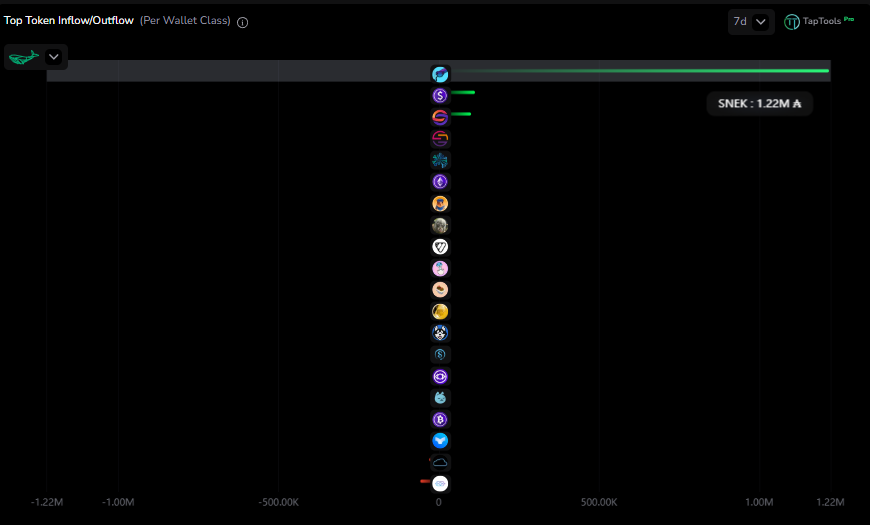The width and height of the screenshot is (870, 525).
Task: Select the grey animal photo token icon
Action: 440,225
